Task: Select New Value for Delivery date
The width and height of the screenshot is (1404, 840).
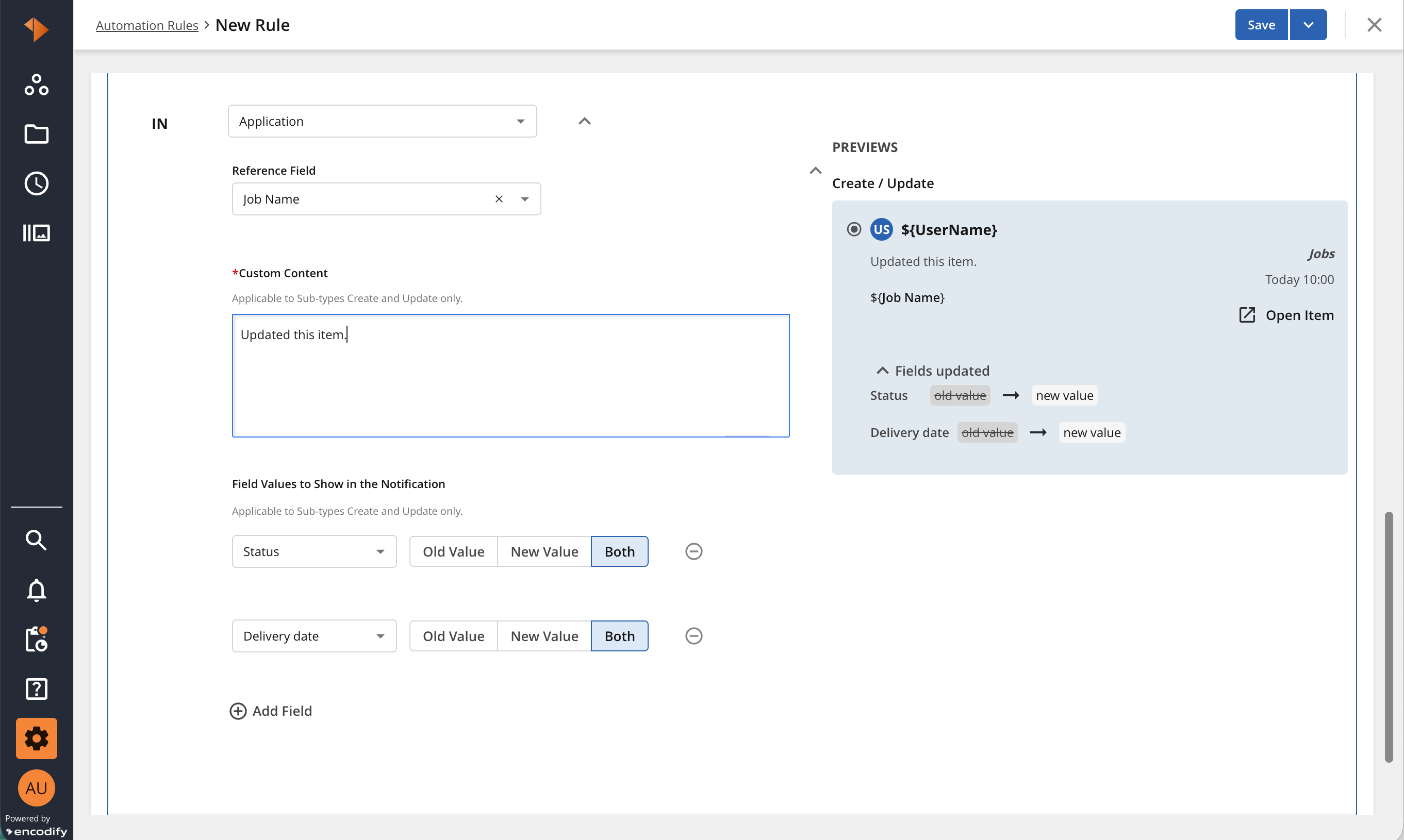Action: tap(544, 636)
